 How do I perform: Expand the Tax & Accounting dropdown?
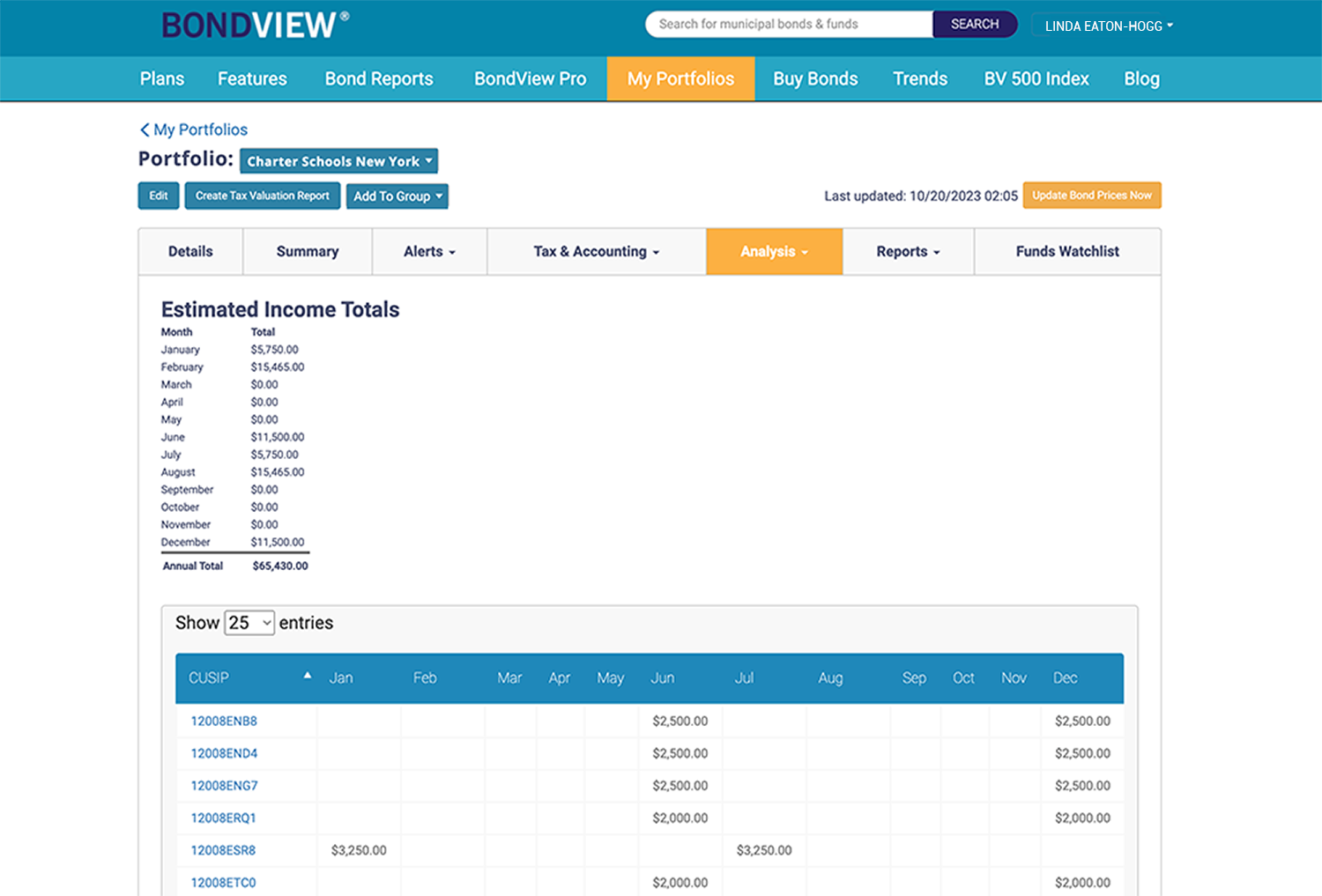point(596,251)
